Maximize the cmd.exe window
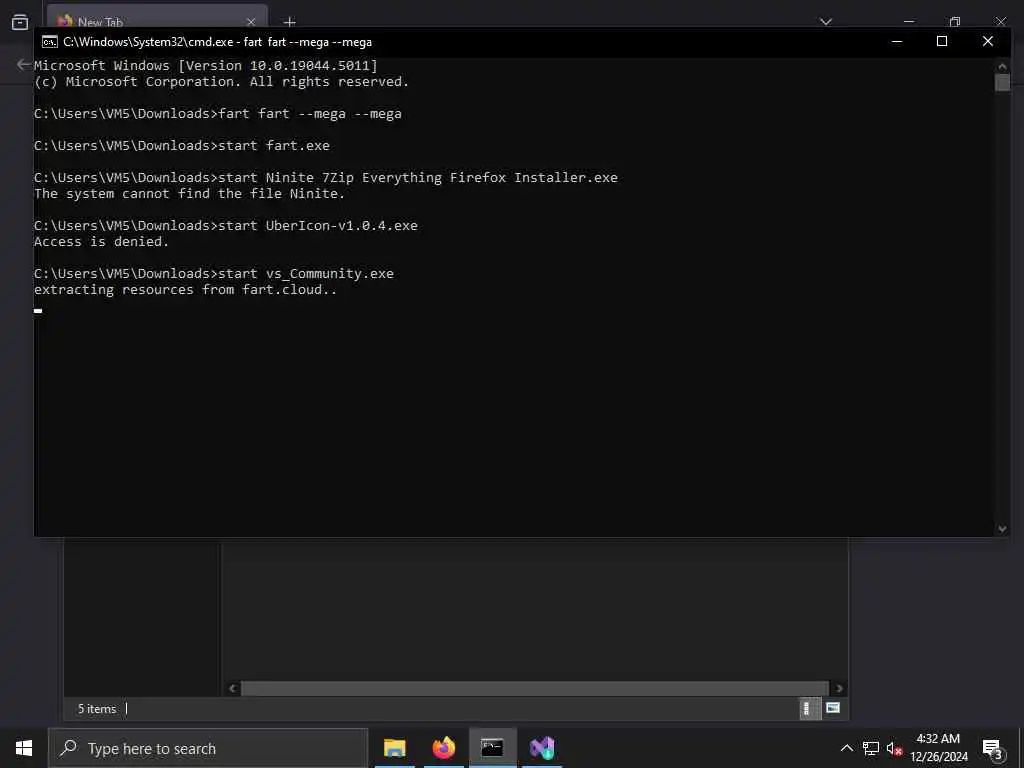 [x=942, y=42]
